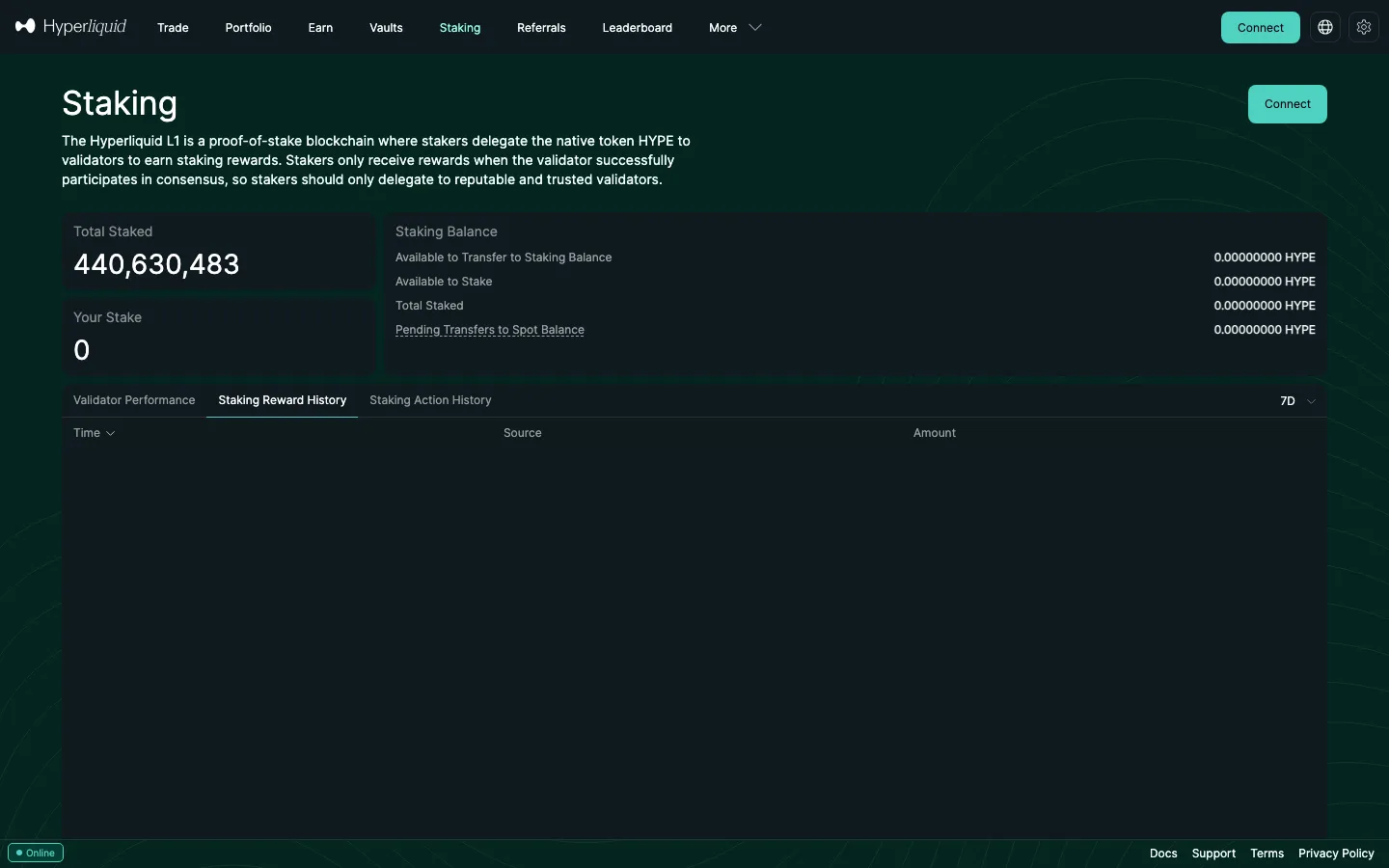The width and height of the screenshot is (1389, 868).
Task: Select the Staking nav item
Action: pos(459,28)
